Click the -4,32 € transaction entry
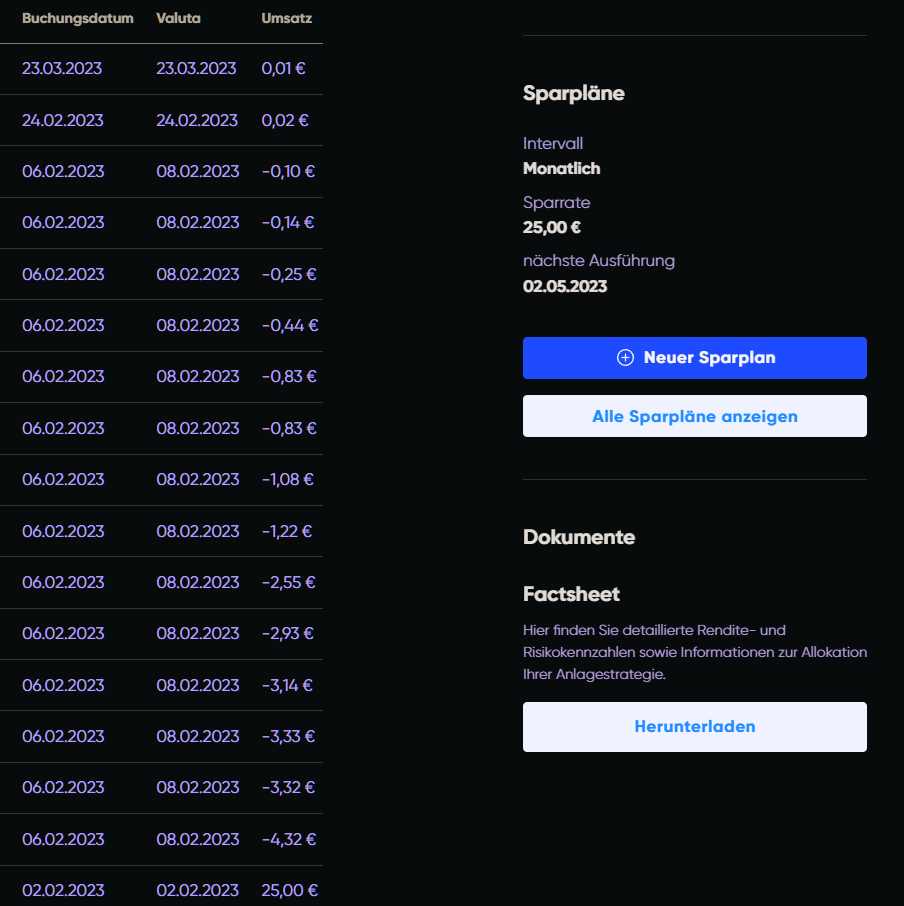The height and width of the screenshot is (906, 904). (x=161, y=840)
